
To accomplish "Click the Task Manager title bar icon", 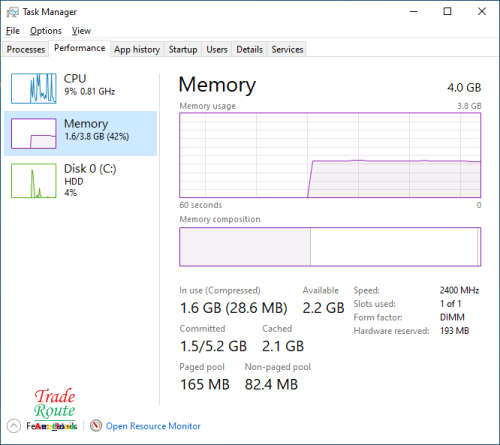I will pos(13,12).
